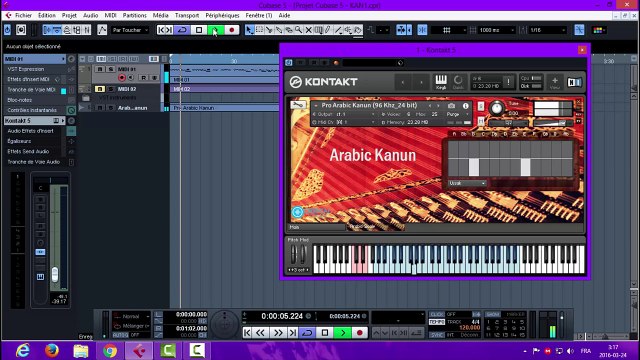Open the MIDI menu
Screen dimensions: 640x360
pyautogui.click(x=110, y=16)
